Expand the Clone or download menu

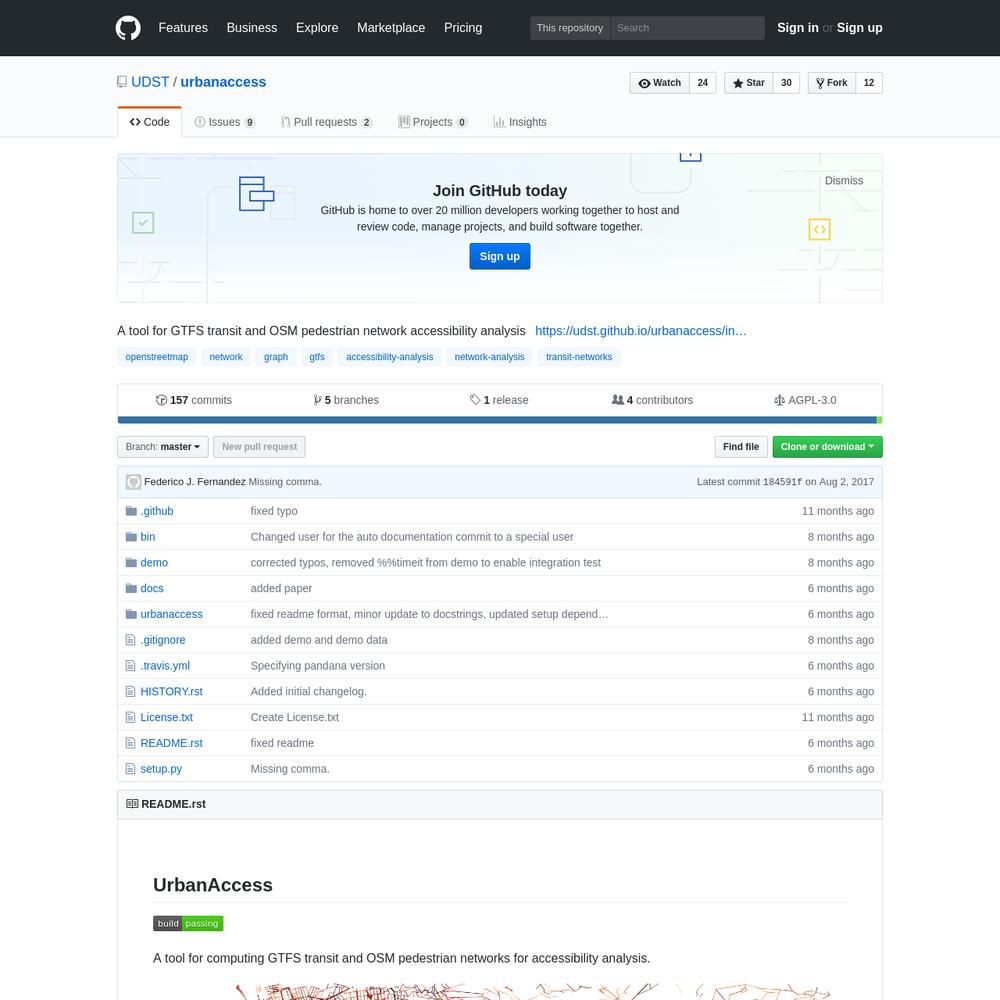pyautogui.click(x=827, y=446)
